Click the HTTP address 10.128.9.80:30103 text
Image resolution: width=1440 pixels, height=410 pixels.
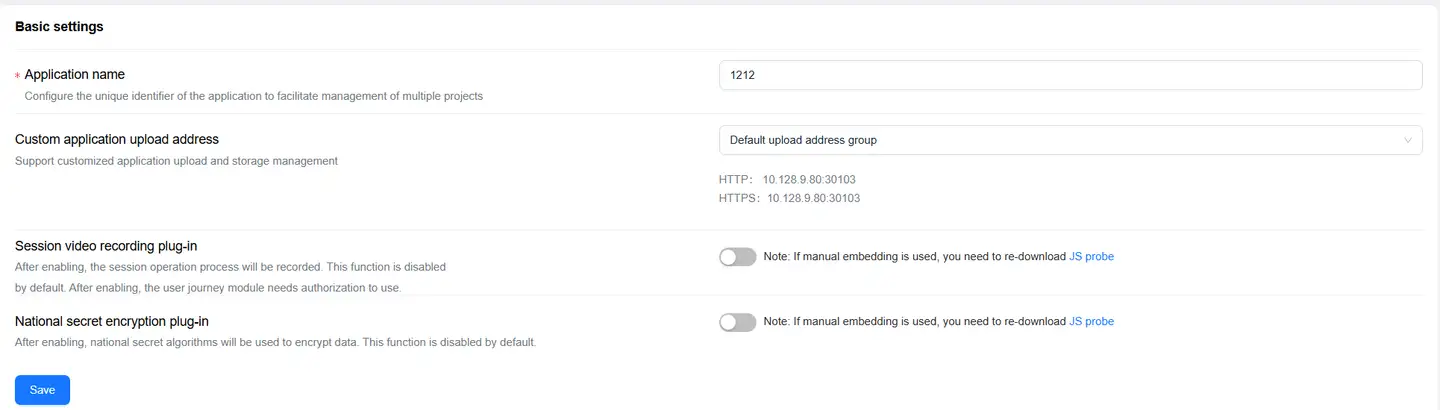pos(808,180)
